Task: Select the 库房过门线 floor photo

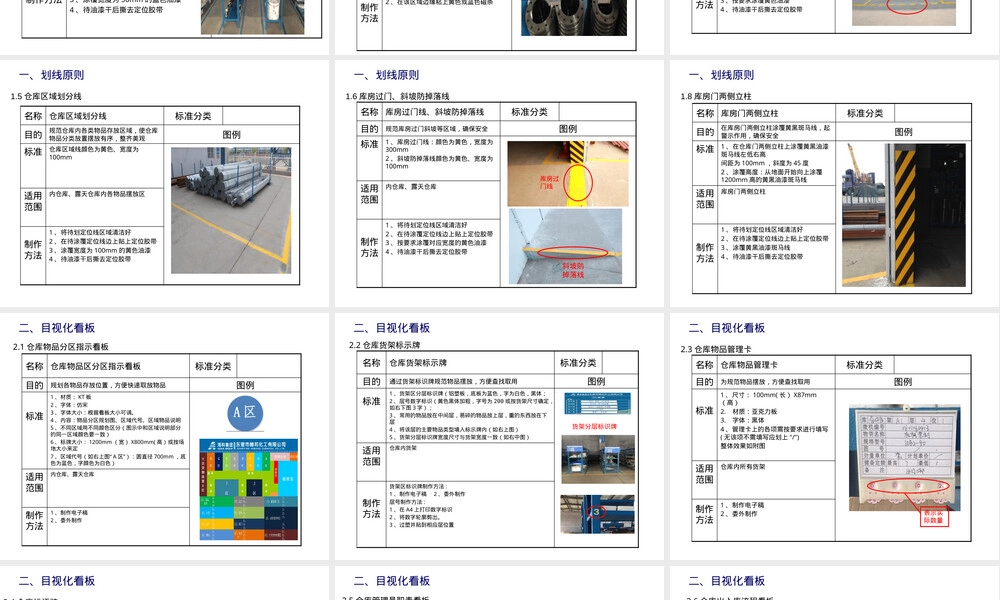Action: click(x=568, y=173)
